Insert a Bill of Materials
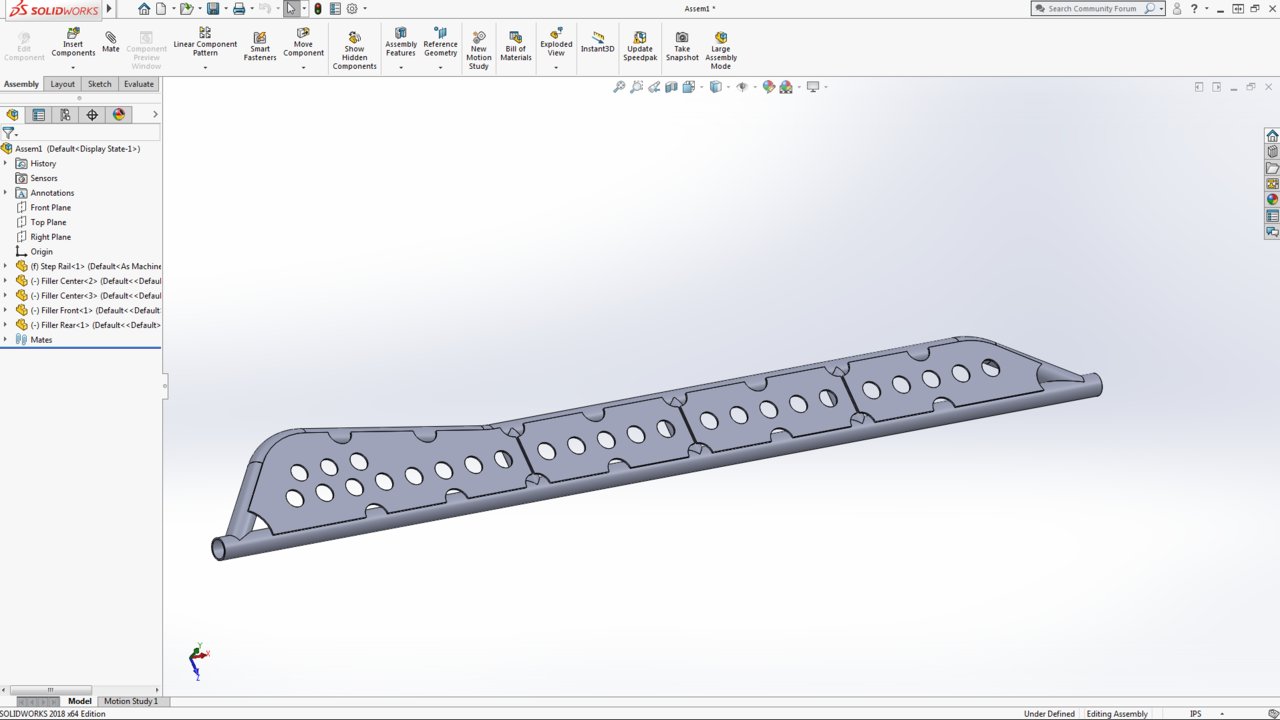Viewport: 1280px width, 720px height. (x=516, y=47)
